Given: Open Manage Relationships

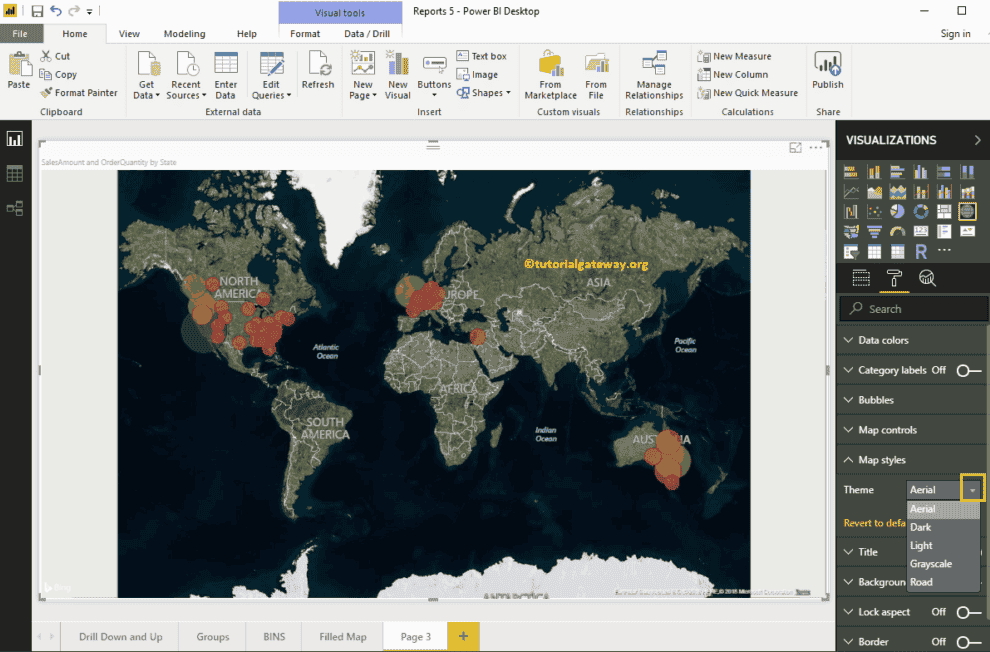Looking at the screenshot, I should tap(654, 76).
